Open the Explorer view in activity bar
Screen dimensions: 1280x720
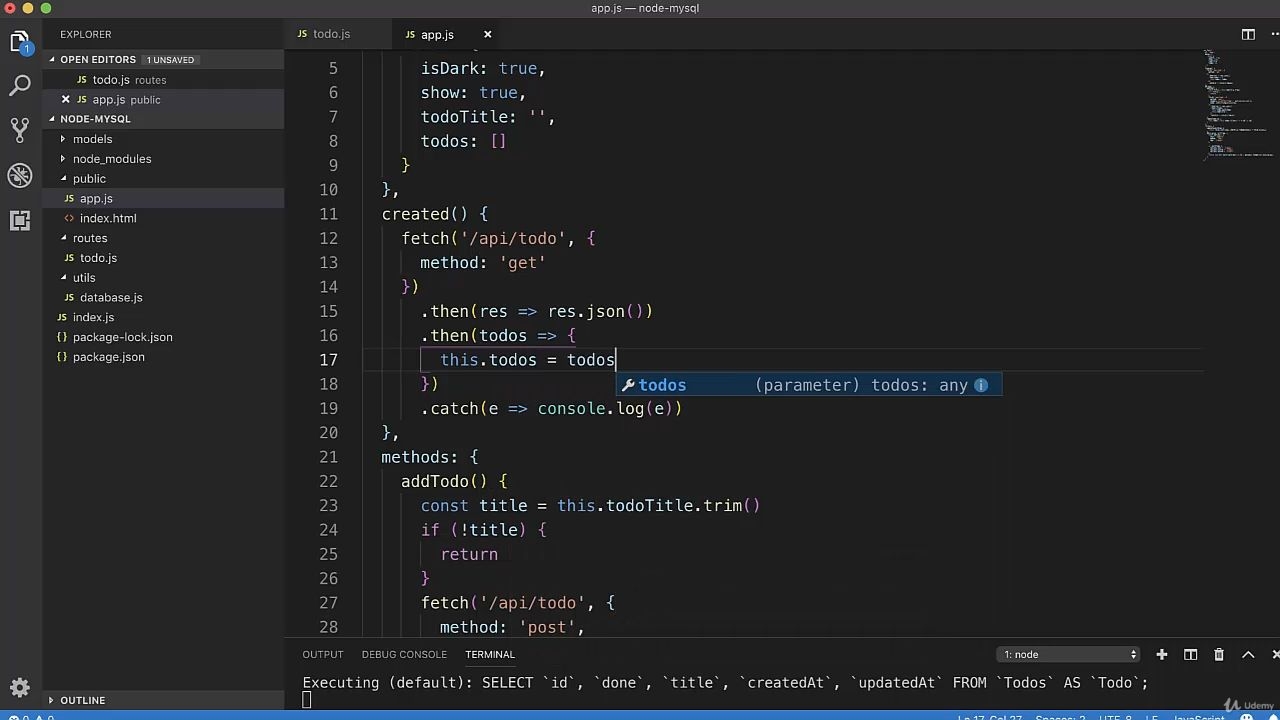[20, 42]
